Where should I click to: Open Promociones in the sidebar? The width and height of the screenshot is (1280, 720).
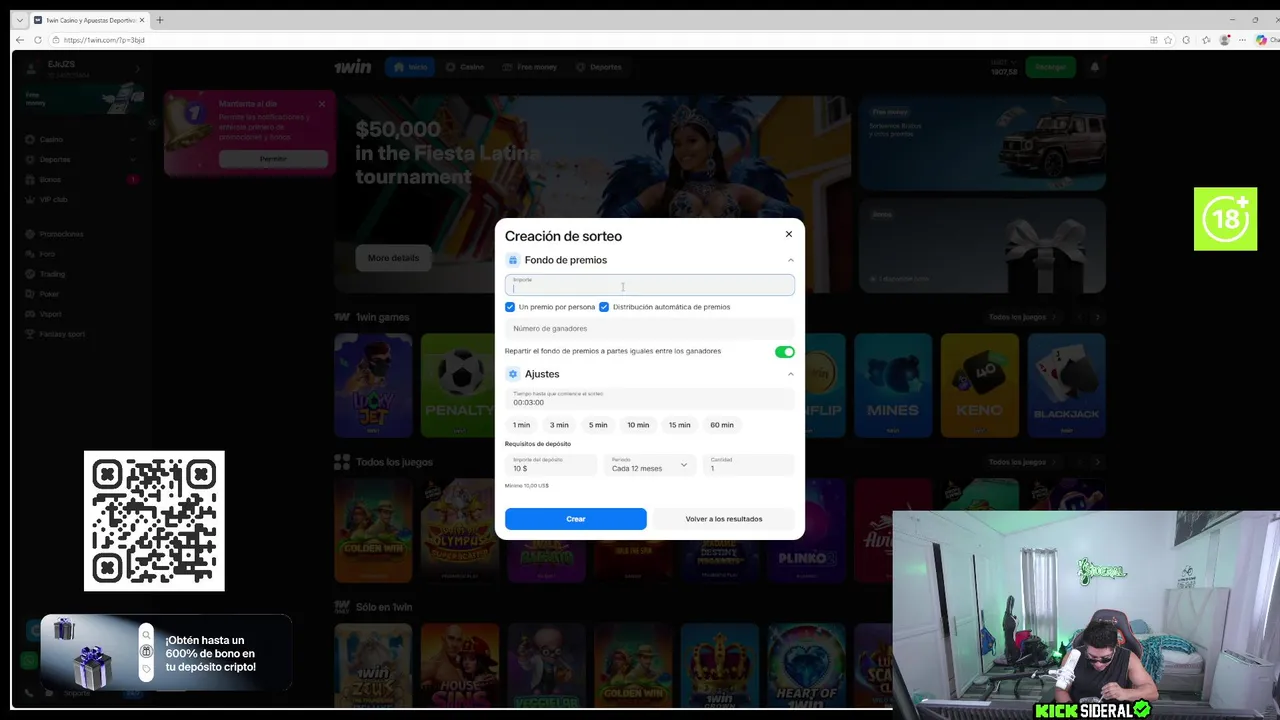click(81, 234)
